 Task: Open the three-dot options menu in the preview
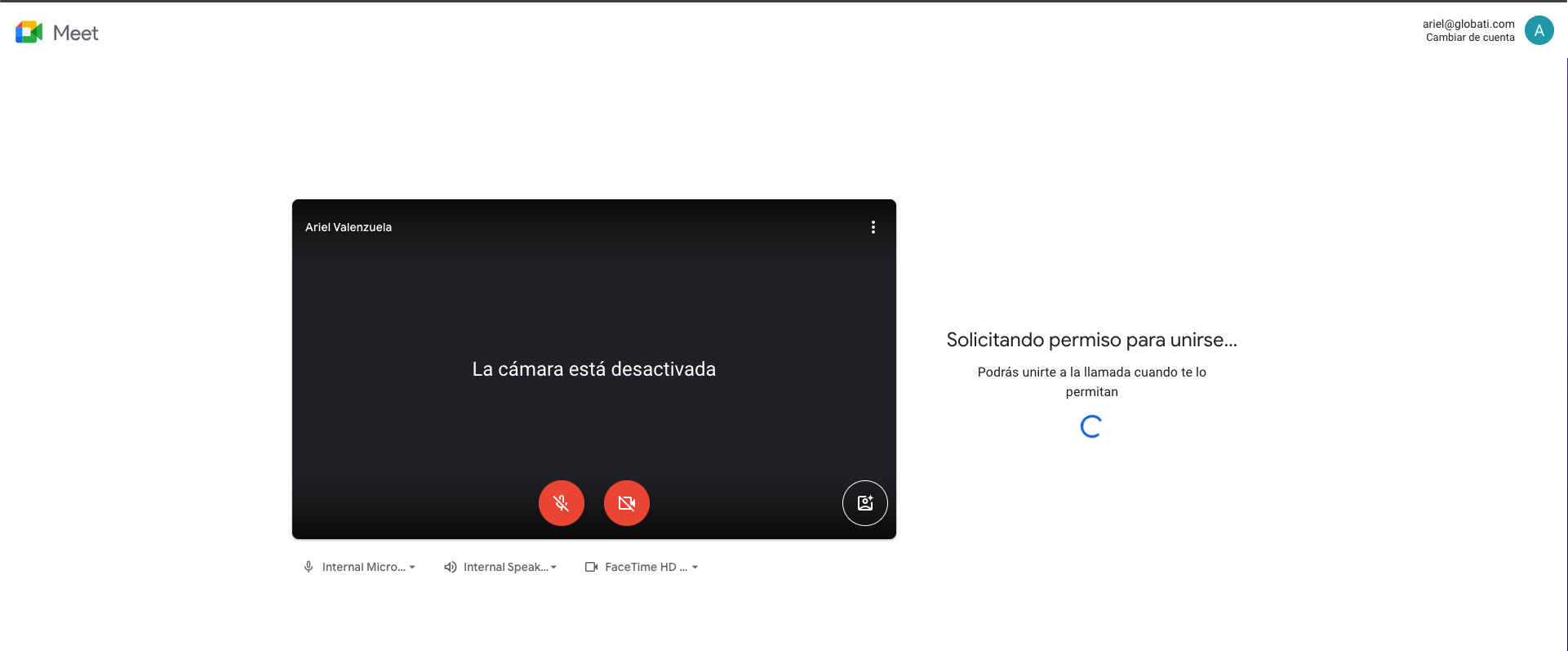pos(873,227)
